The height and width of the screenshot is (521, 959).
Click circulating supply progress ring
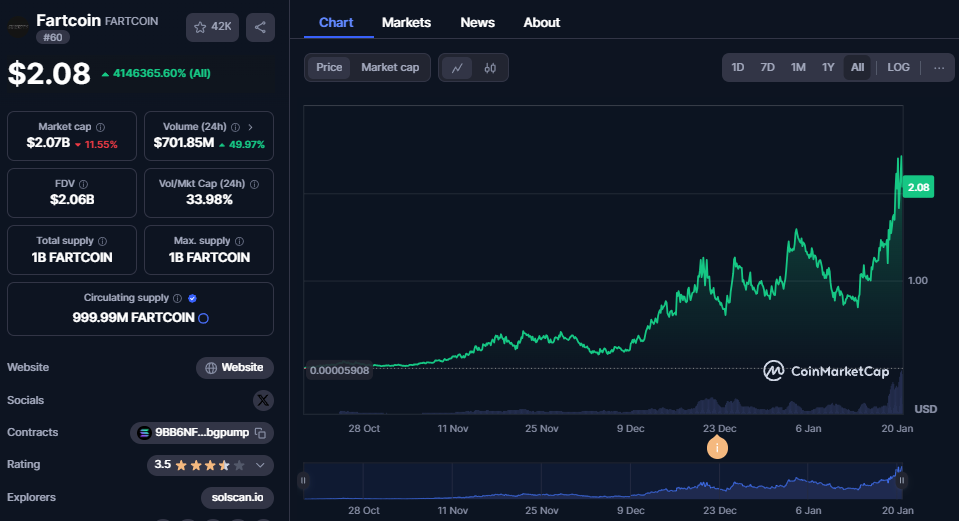[204, 318]
